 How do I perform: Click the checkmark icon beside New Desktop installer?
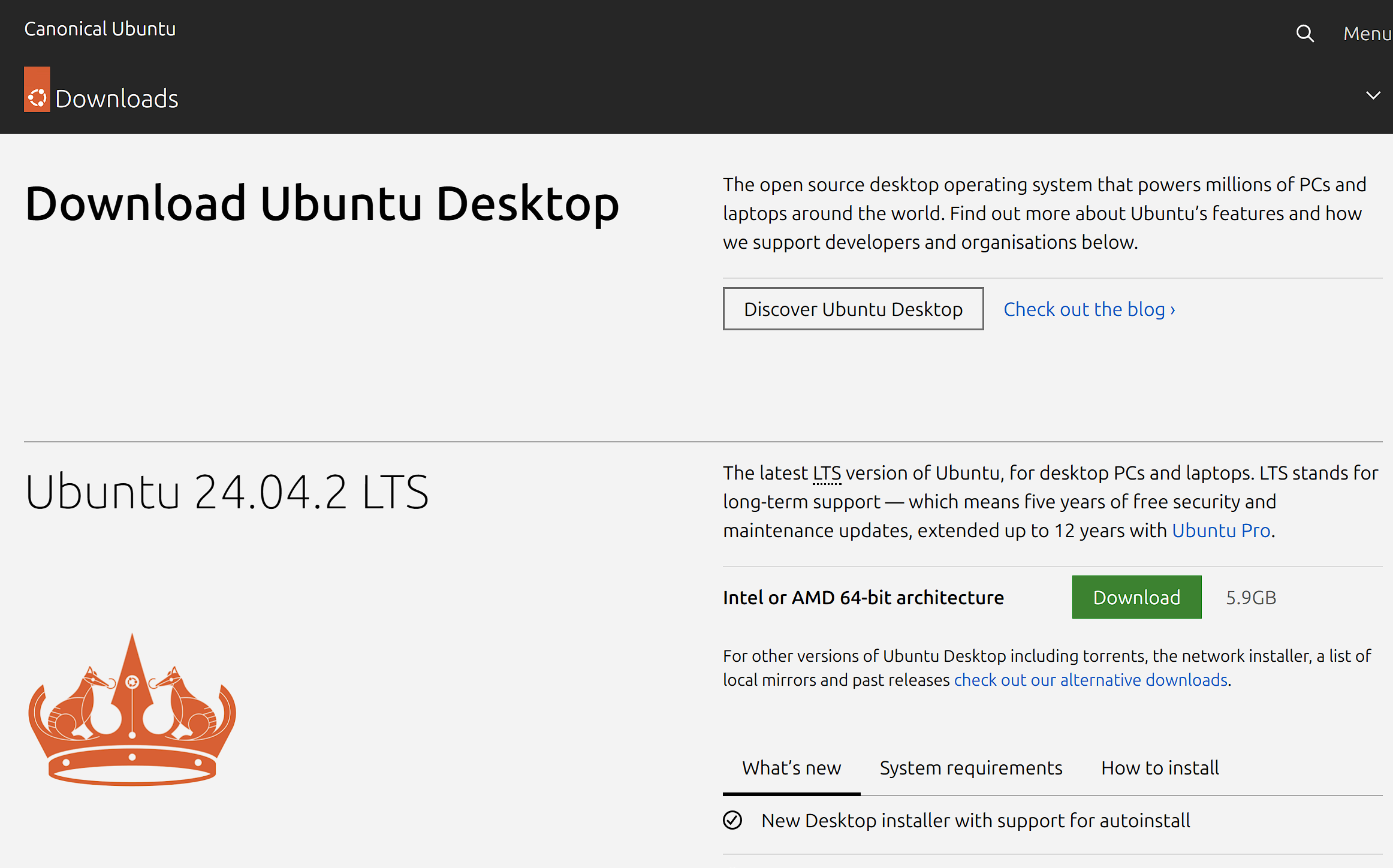(732, 820)
